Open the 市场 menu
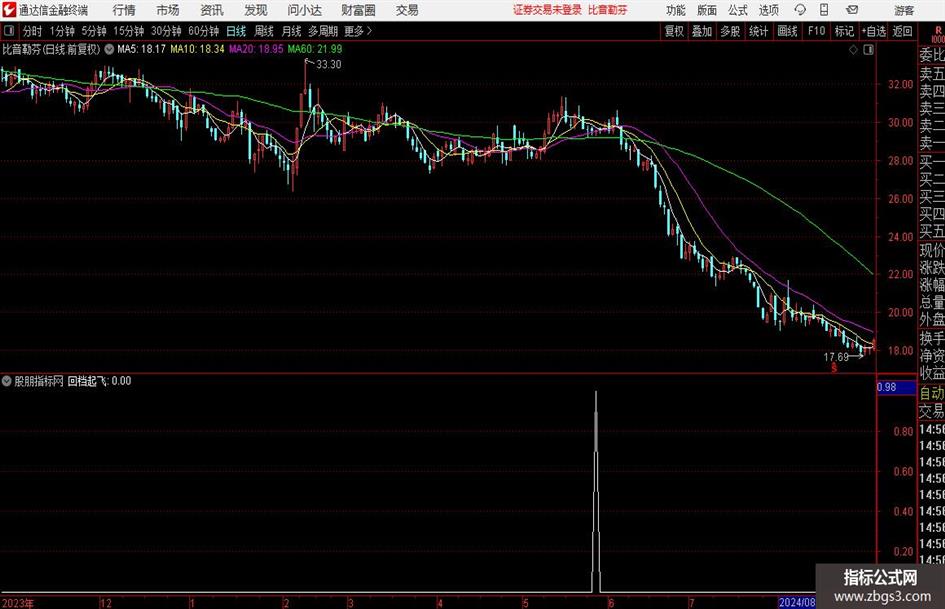 pos(168,10)
